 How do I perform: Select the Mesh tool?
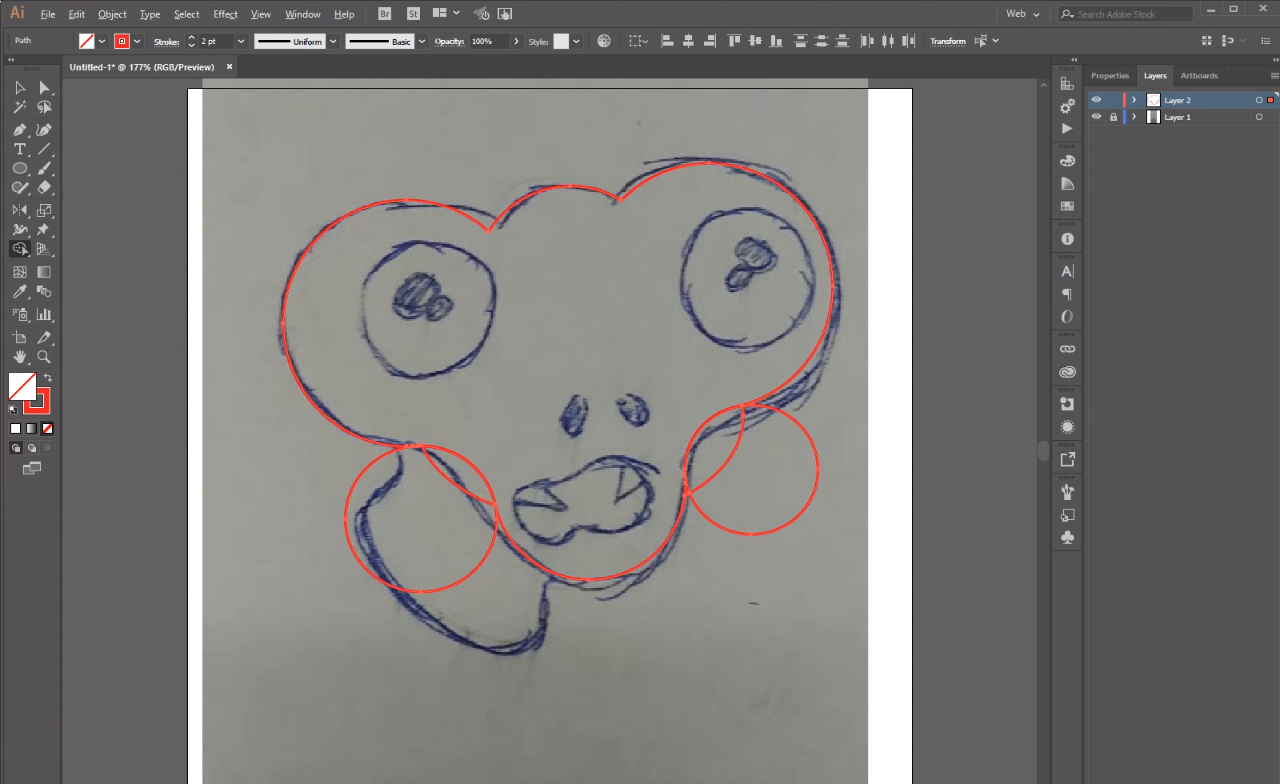20,272
